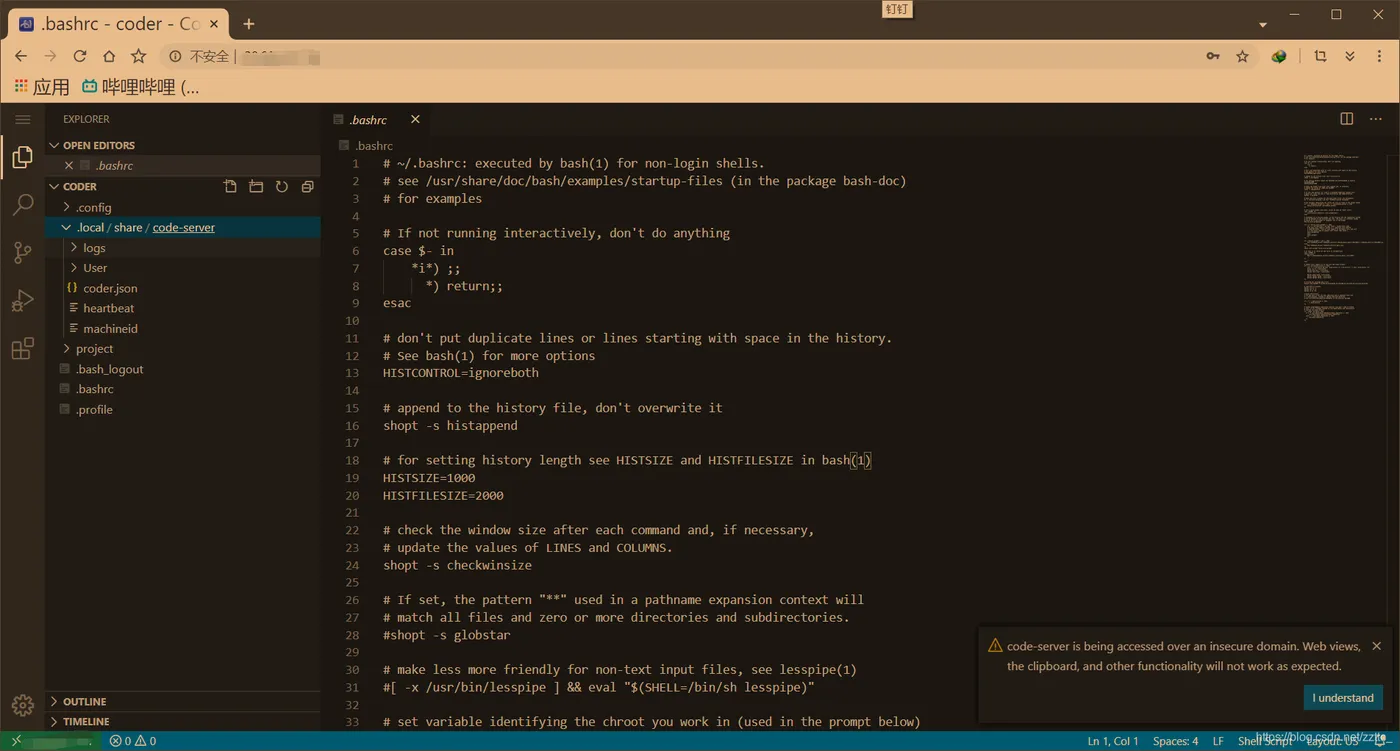The image size is (1400, 751).
Task: Click Ln 1, Col 1 in status bar
Action: coord(1113,741)
